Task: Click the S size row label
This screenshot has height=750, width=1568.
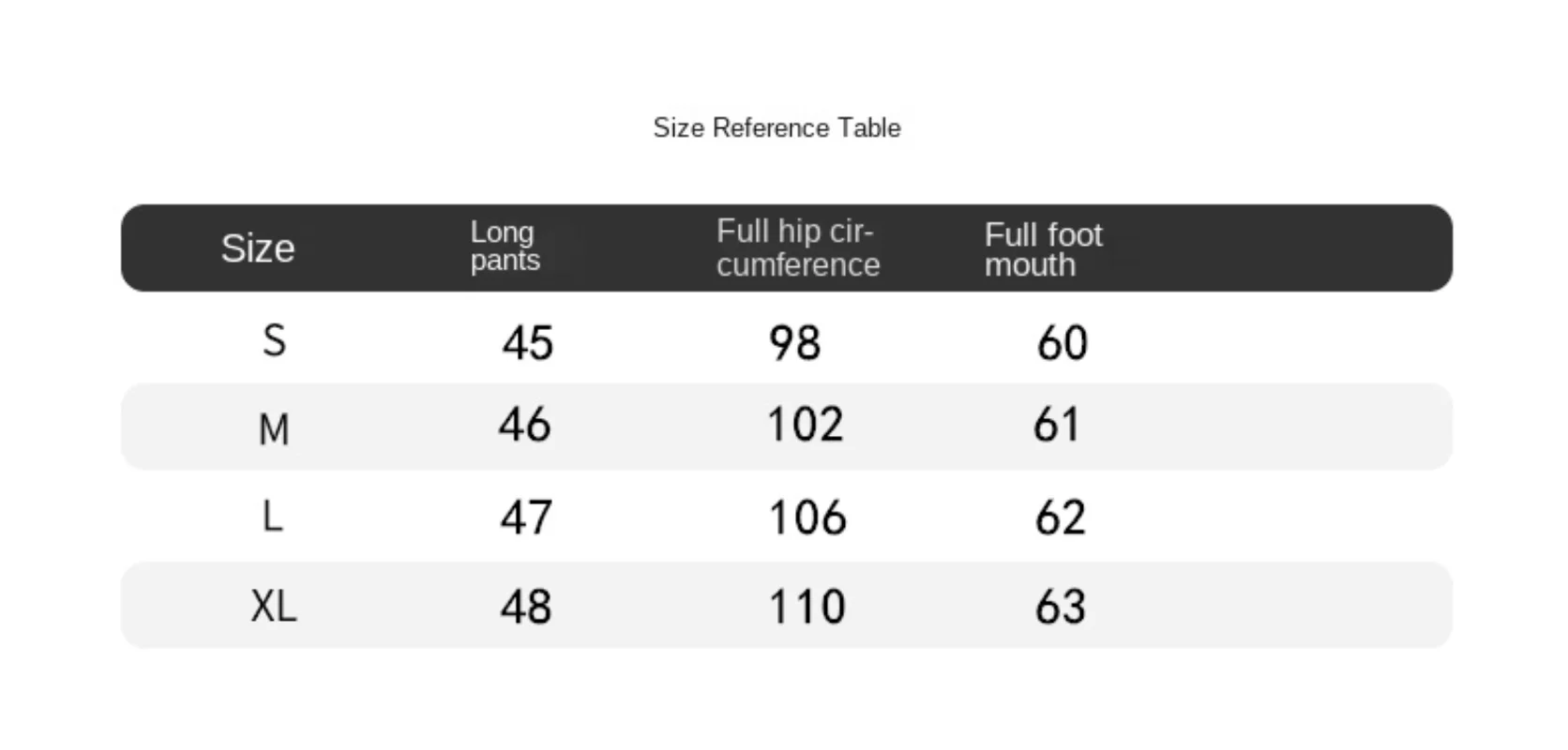Action: [274, 340]
